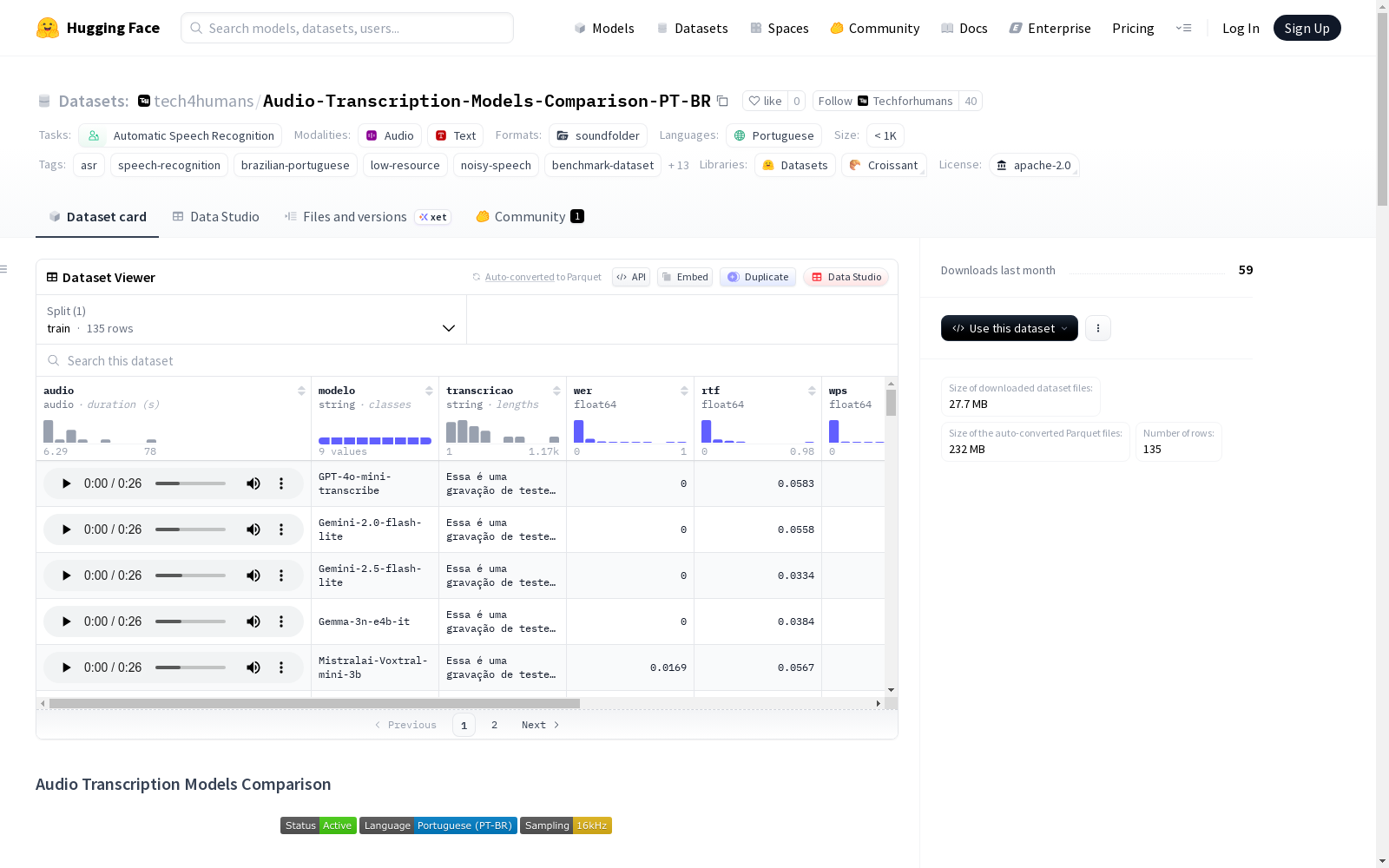Mute the GPT-4o-mini-transcribe audio
This screenshot has height=868, width=1389.
[x=253, y=483]
